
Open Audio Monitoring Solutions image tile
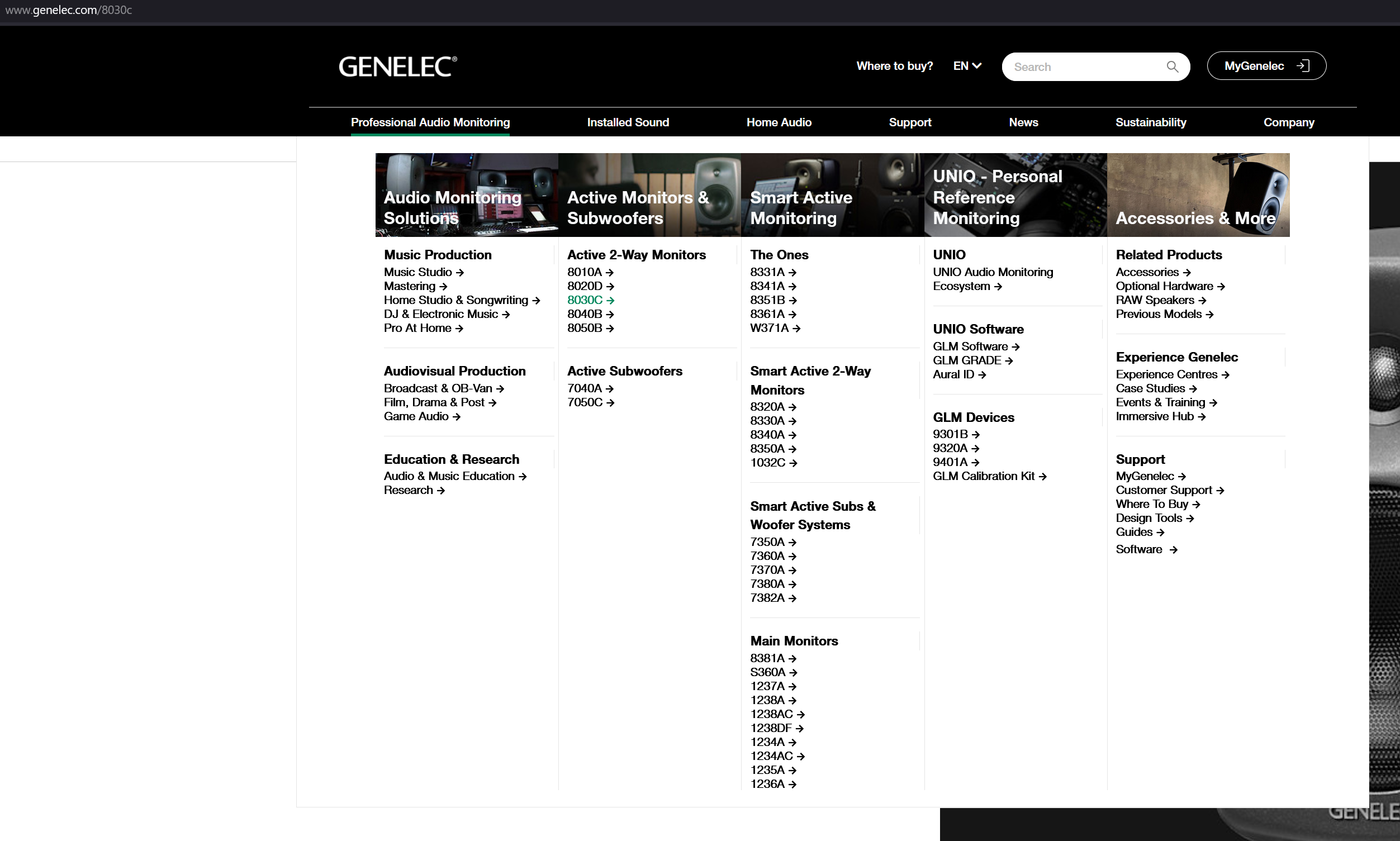[x=467, y=195]
